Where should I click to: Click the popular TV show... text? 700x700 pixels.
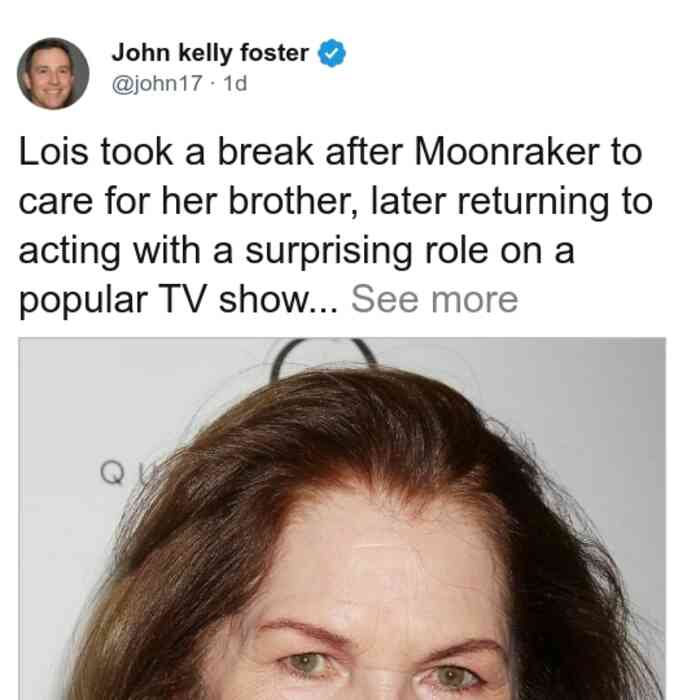[x=179, y=300]
